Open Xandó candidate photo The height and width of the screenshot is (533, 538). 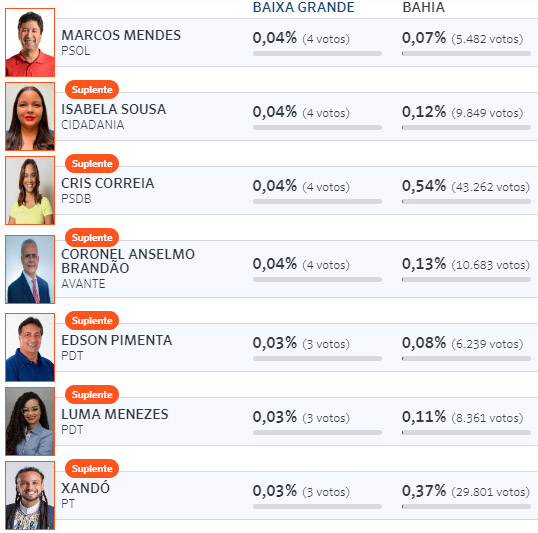[x=30, y=496]
